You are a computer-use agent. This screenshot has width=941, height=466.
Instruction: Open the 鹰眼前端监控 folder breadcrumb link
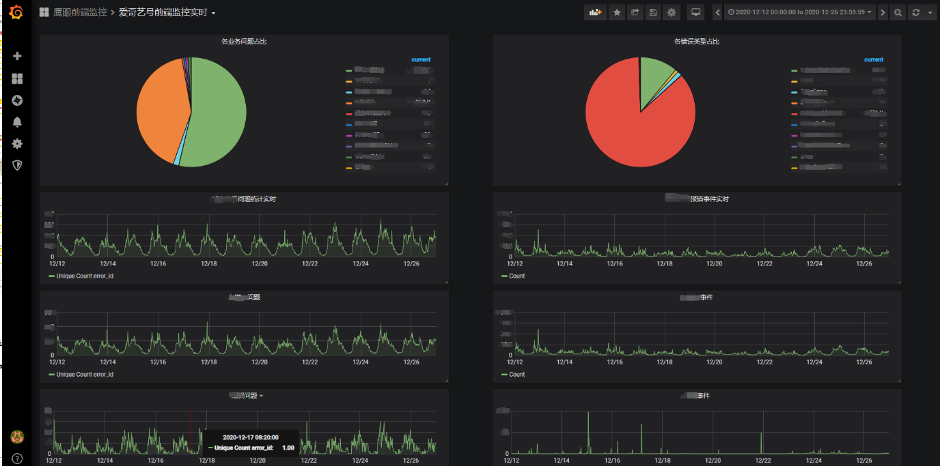point(80,12)
